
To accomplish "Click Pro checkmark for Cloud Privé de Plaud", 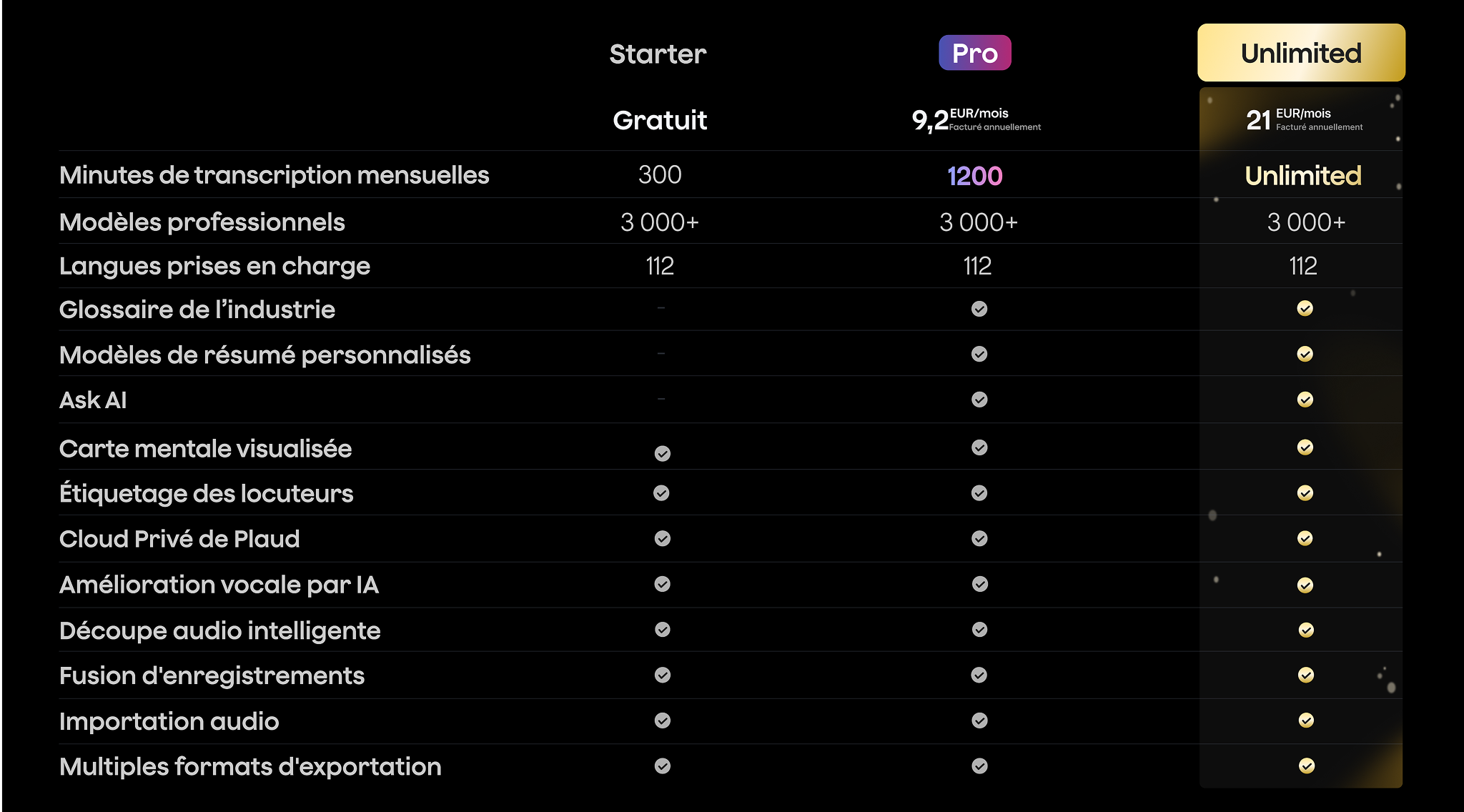I will click(x=979, y=538).
